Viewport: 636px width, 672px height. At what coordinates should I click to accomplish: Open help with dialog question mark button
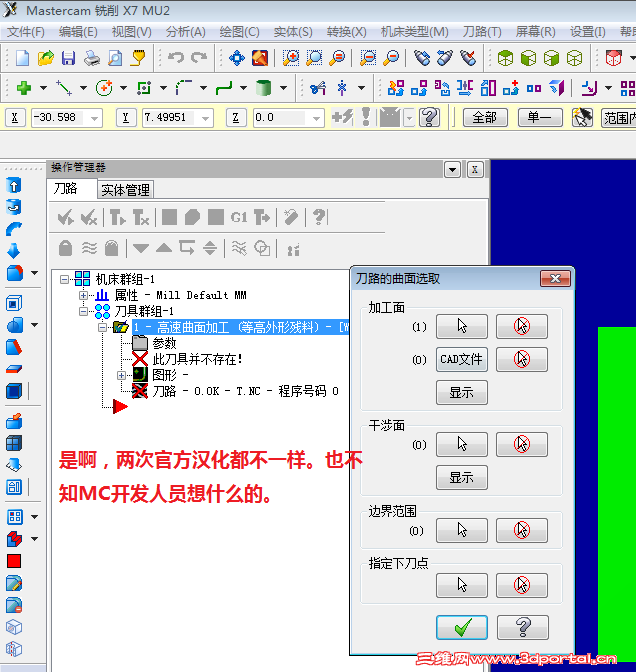pyautogui.click(x=522, y=628)
